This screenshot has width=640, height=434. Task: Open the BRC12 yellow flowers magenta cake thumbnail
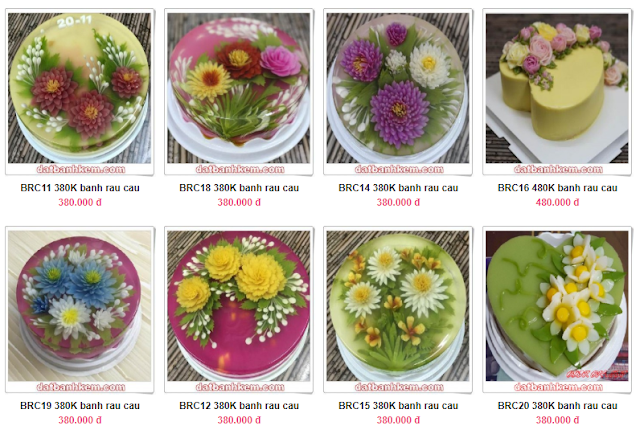pos(239,310)
